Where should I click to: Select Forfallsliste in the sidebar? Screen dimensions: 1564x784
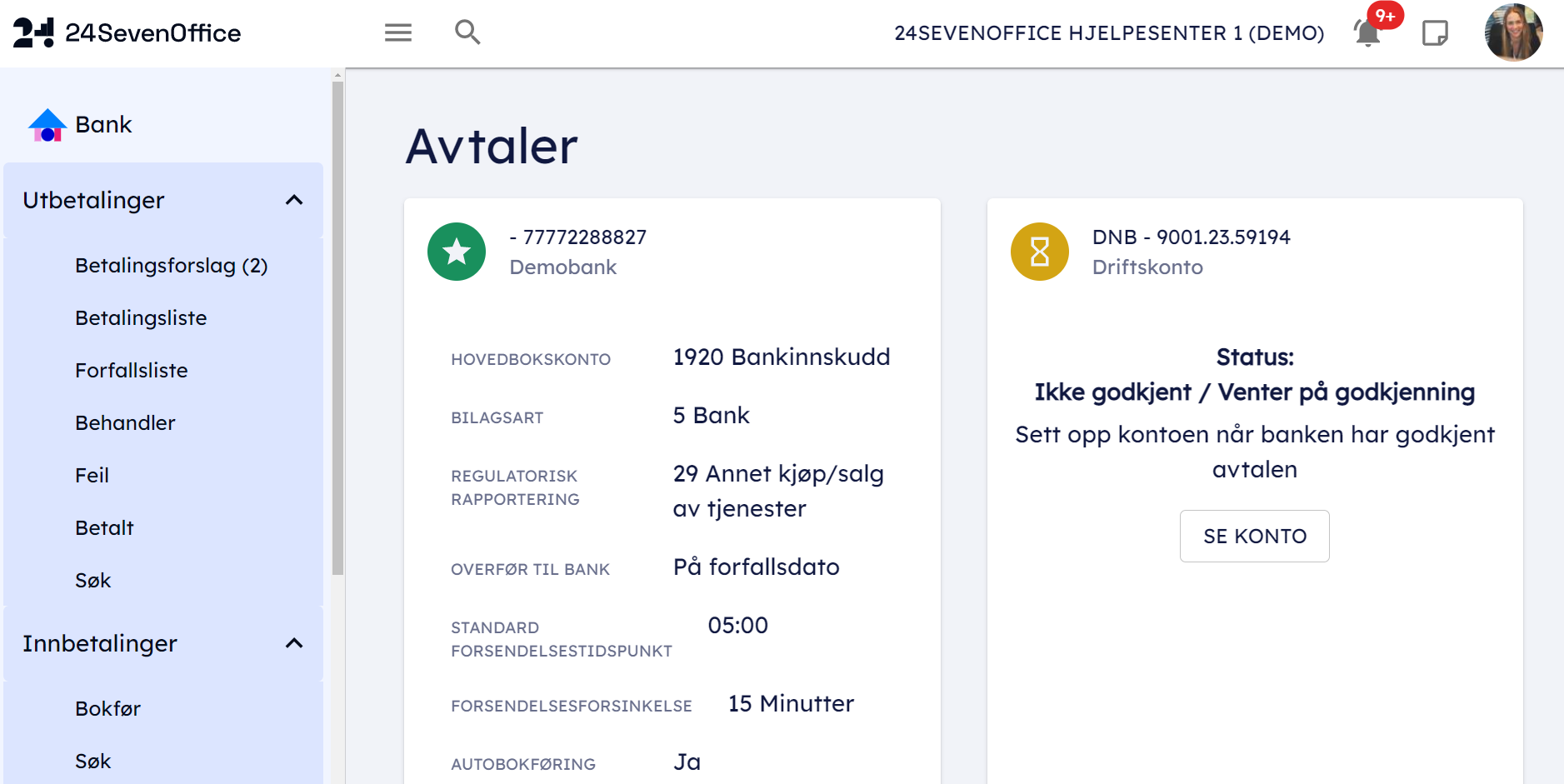click(132, 371)
